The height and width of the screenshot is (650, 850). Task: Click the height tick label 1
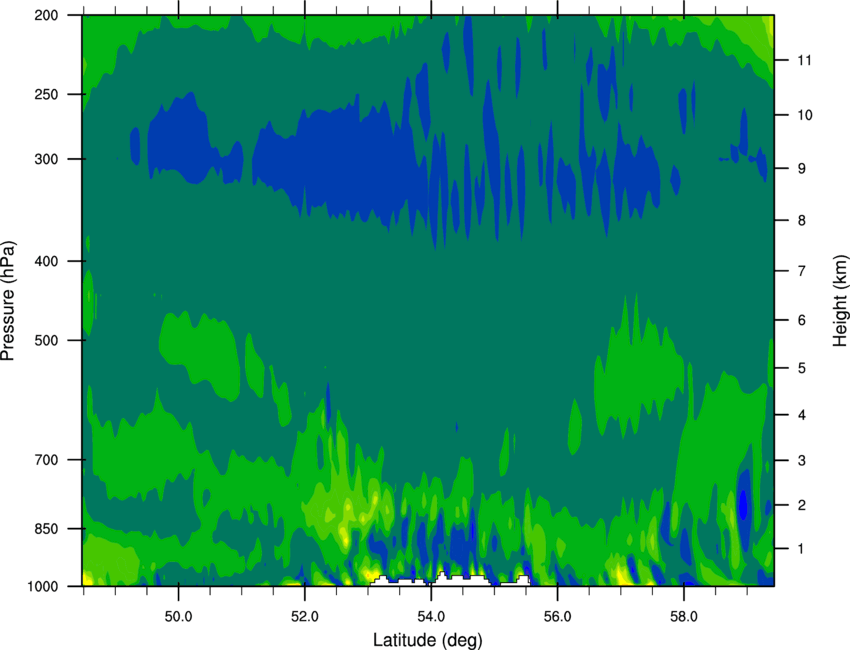pyautogui.click(x=802, y=549)
